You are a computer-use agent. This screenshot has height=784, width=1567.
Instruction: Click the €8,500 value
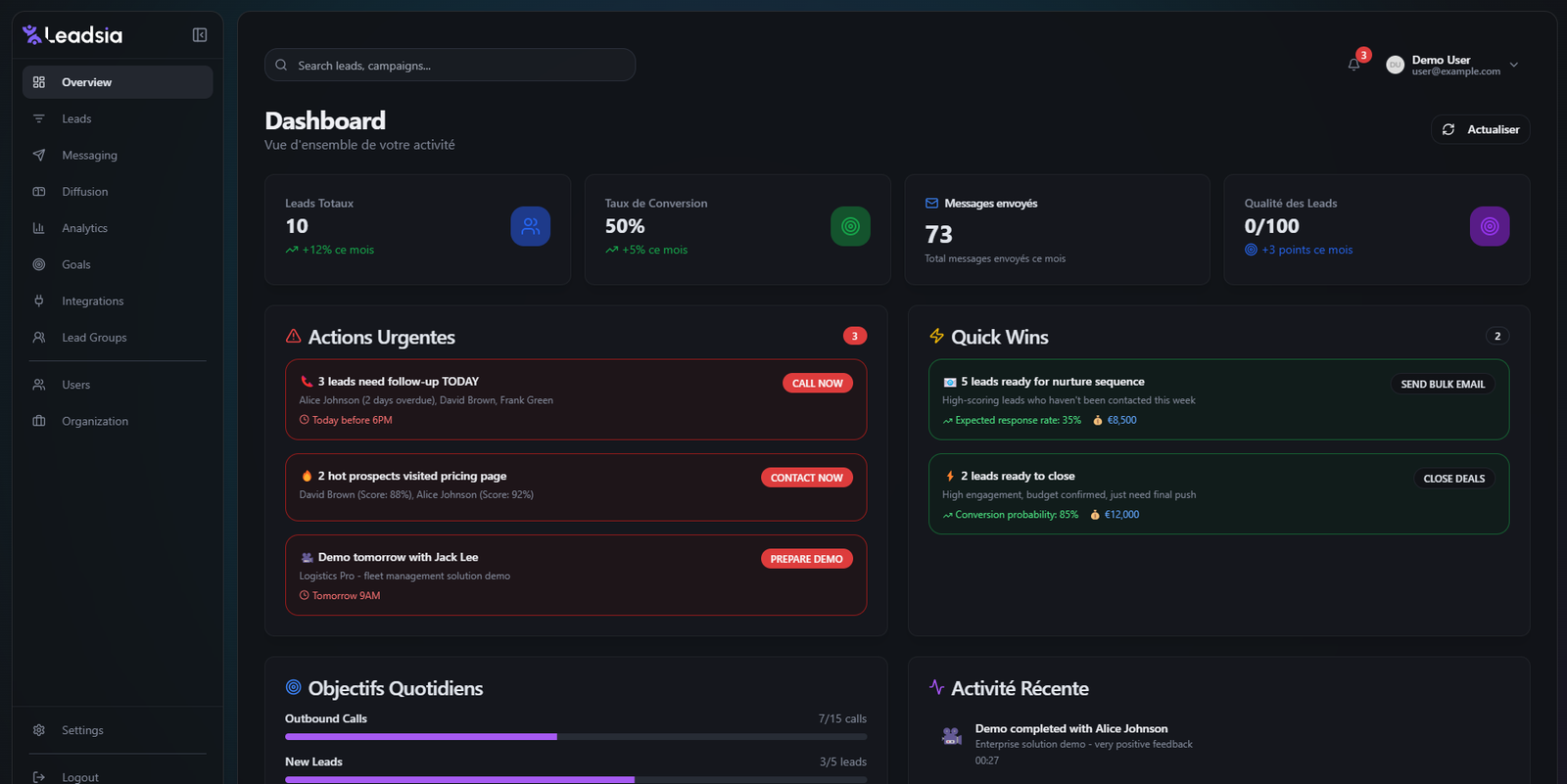[1122, 420]
